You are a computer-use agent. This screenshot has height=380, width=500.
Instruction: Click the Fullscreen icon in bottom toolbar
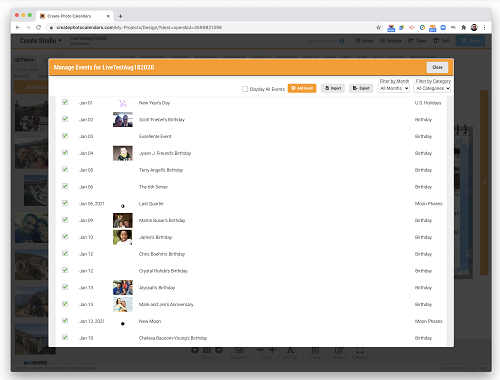359,350
